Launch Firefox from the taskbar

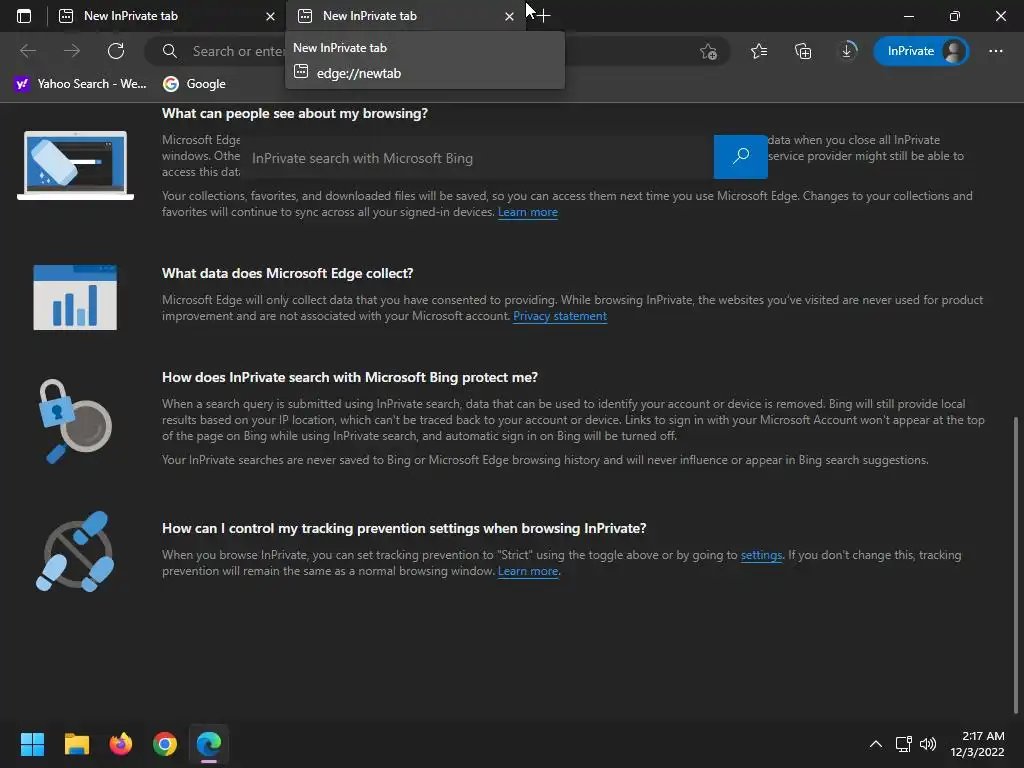[121, 744]
